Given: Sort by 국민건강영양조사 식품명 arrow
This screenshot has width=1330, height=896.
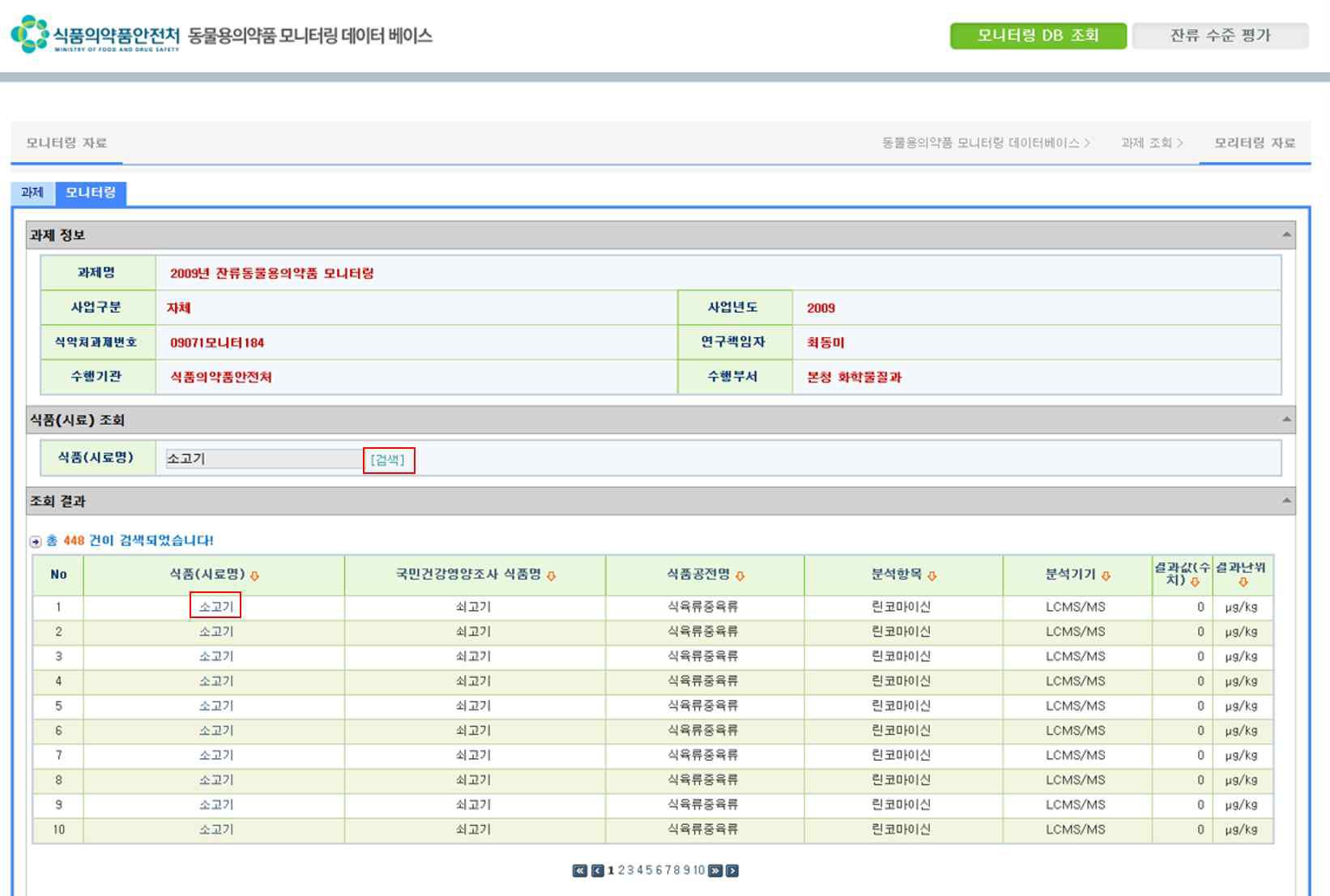Looking at the screenshot, I should 552,576.
